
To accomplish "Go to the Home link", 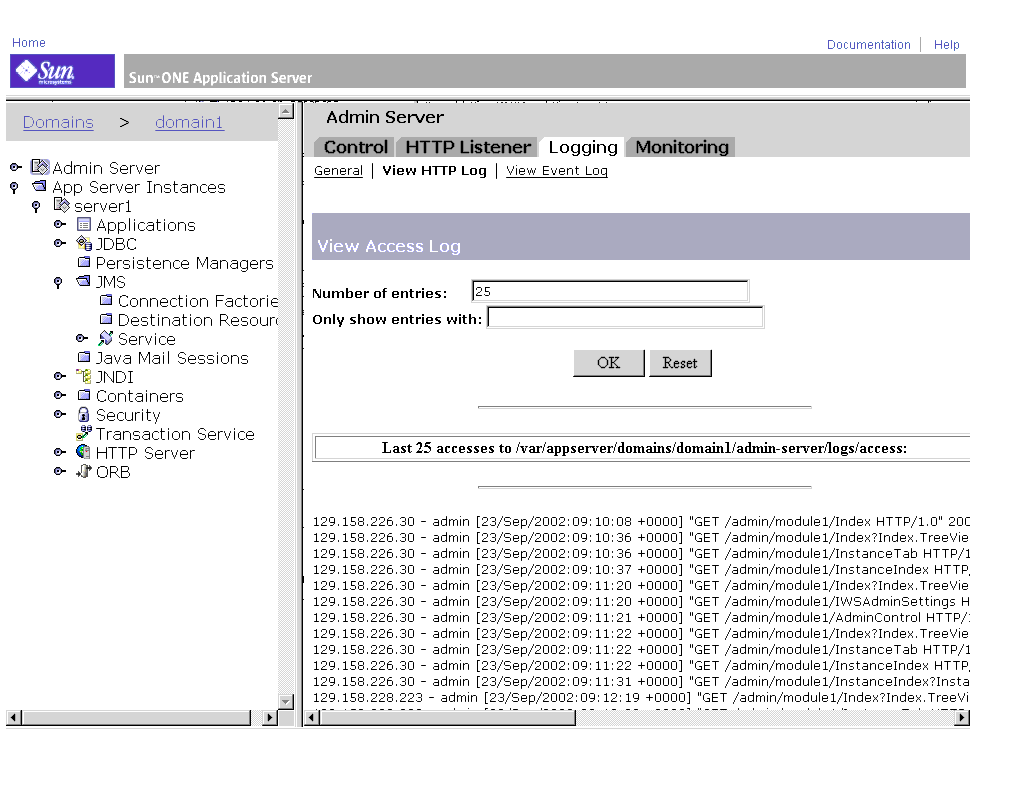I will click(29, 43).
